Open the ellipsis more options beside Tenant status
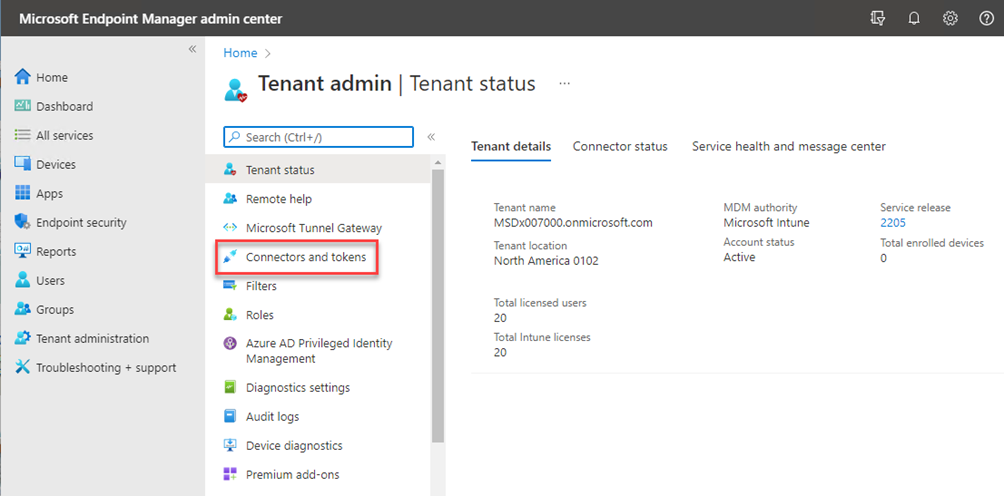Image resolution: width=1004 pixels, height=496 pixels. click(x=564, y=84)
